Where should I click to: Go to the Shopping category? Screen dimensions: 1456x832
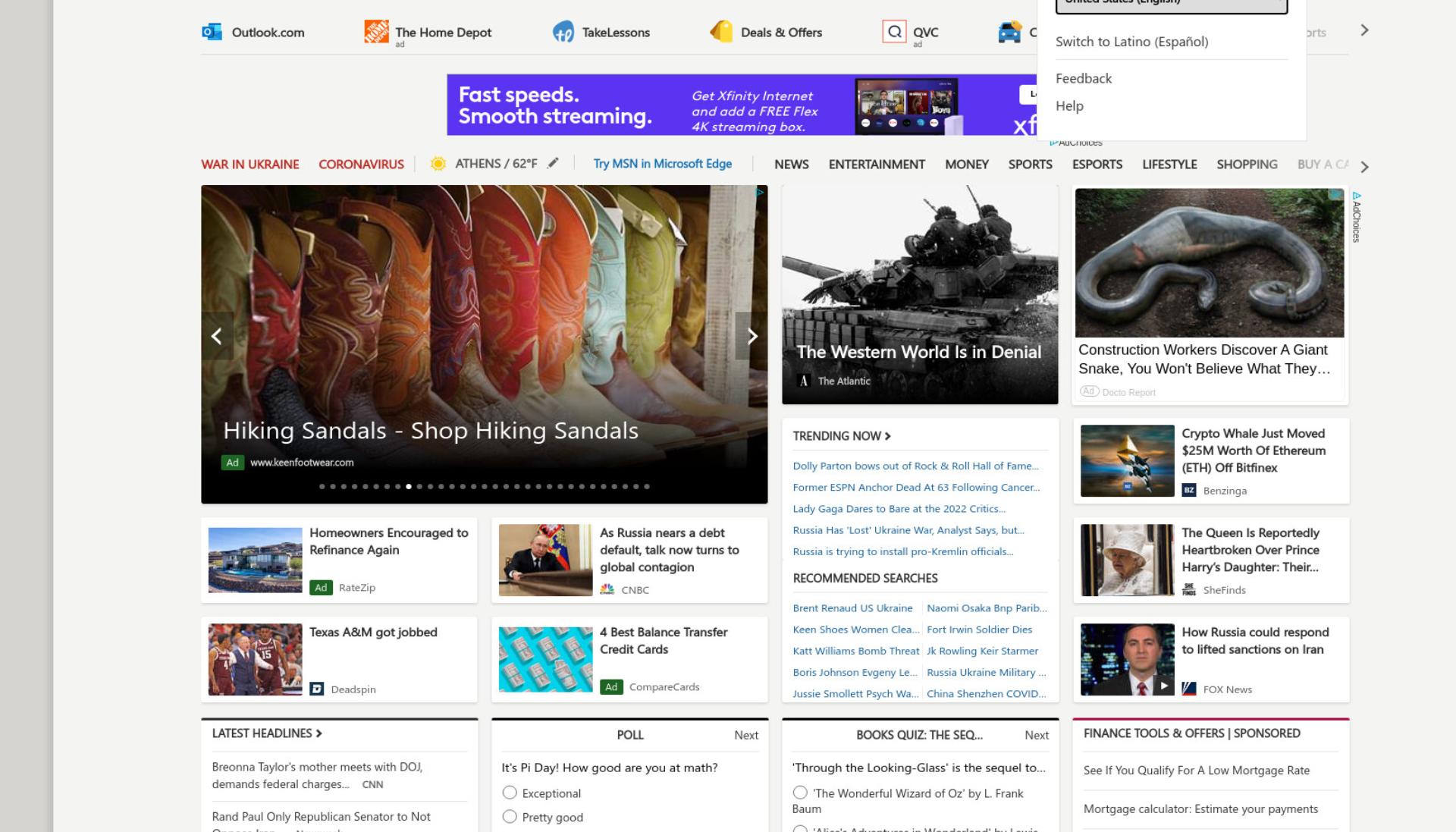[1247, 165]
